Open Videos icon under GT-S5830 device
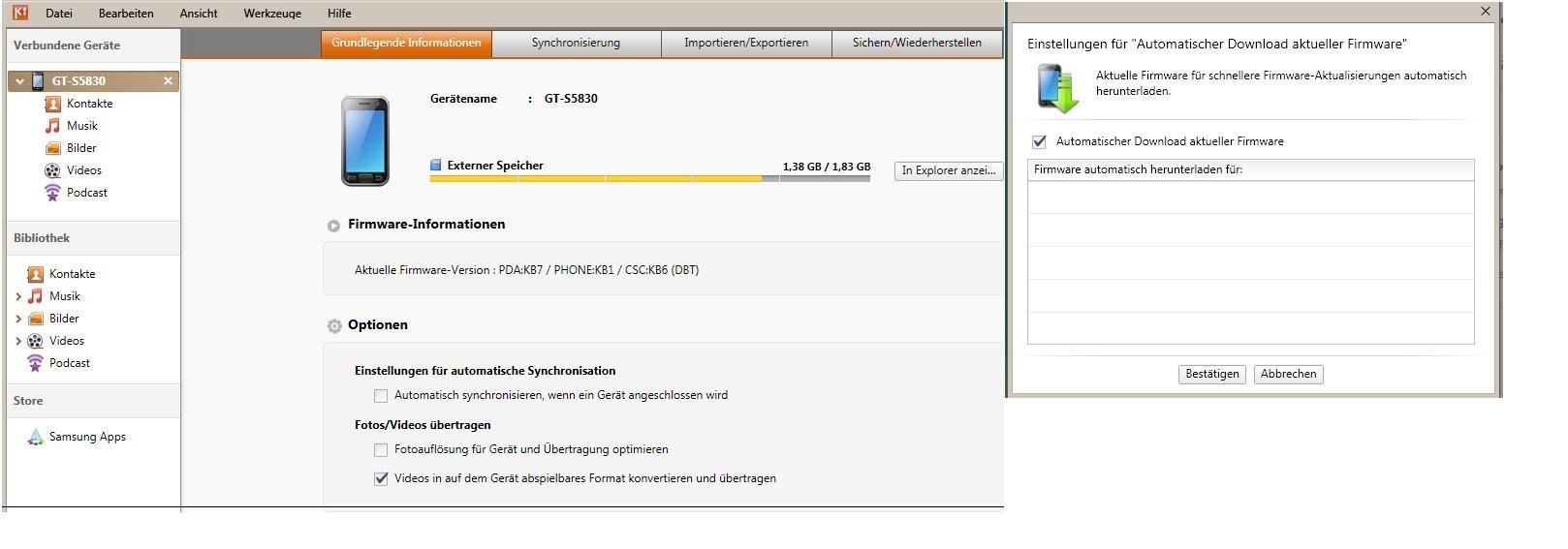Image resolution: width=1568 pixels, height=549 pixels. (53, 170)
